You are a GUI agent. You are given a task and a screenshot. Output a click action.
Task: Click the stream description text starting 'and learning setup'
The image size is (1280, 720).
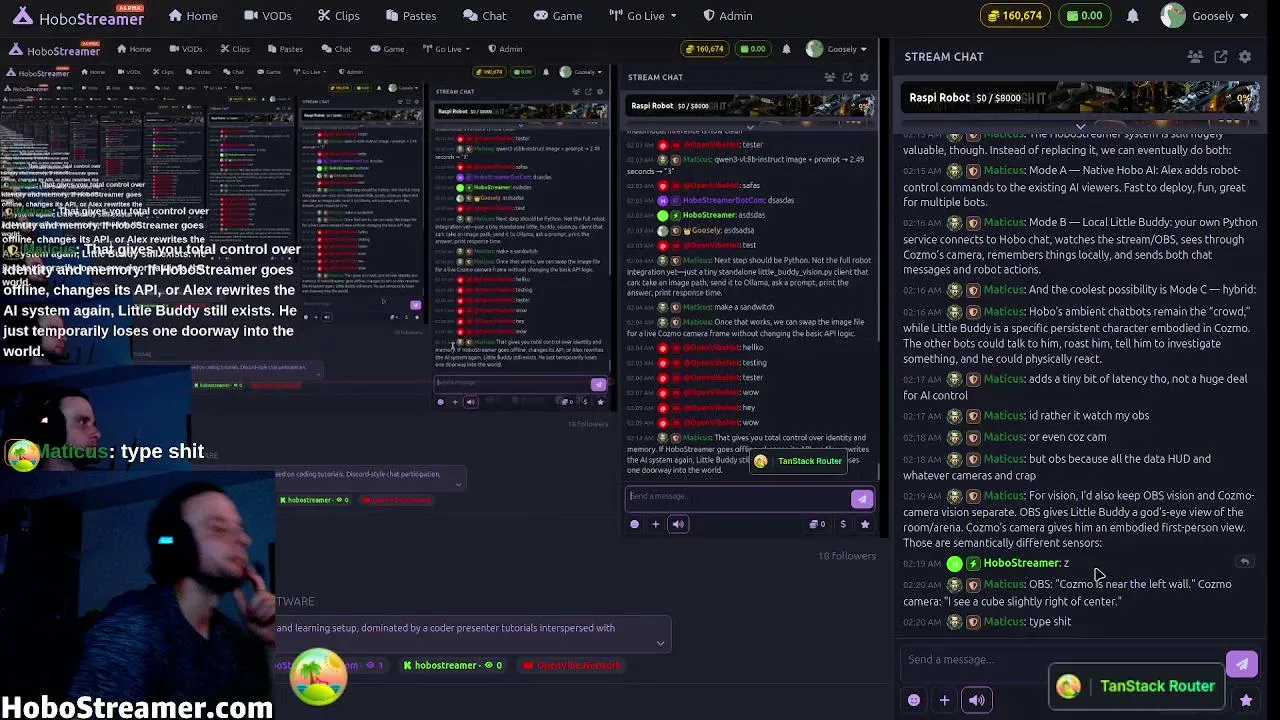(446, 628)
